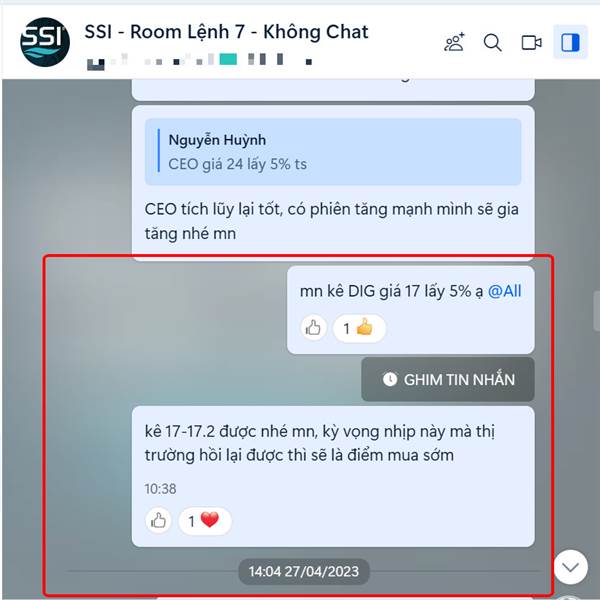Viewport: 600px width, 600px height.
Task: Open quoted Nguyễn Huỳnh reply preview
Action: tap(333, 152)
